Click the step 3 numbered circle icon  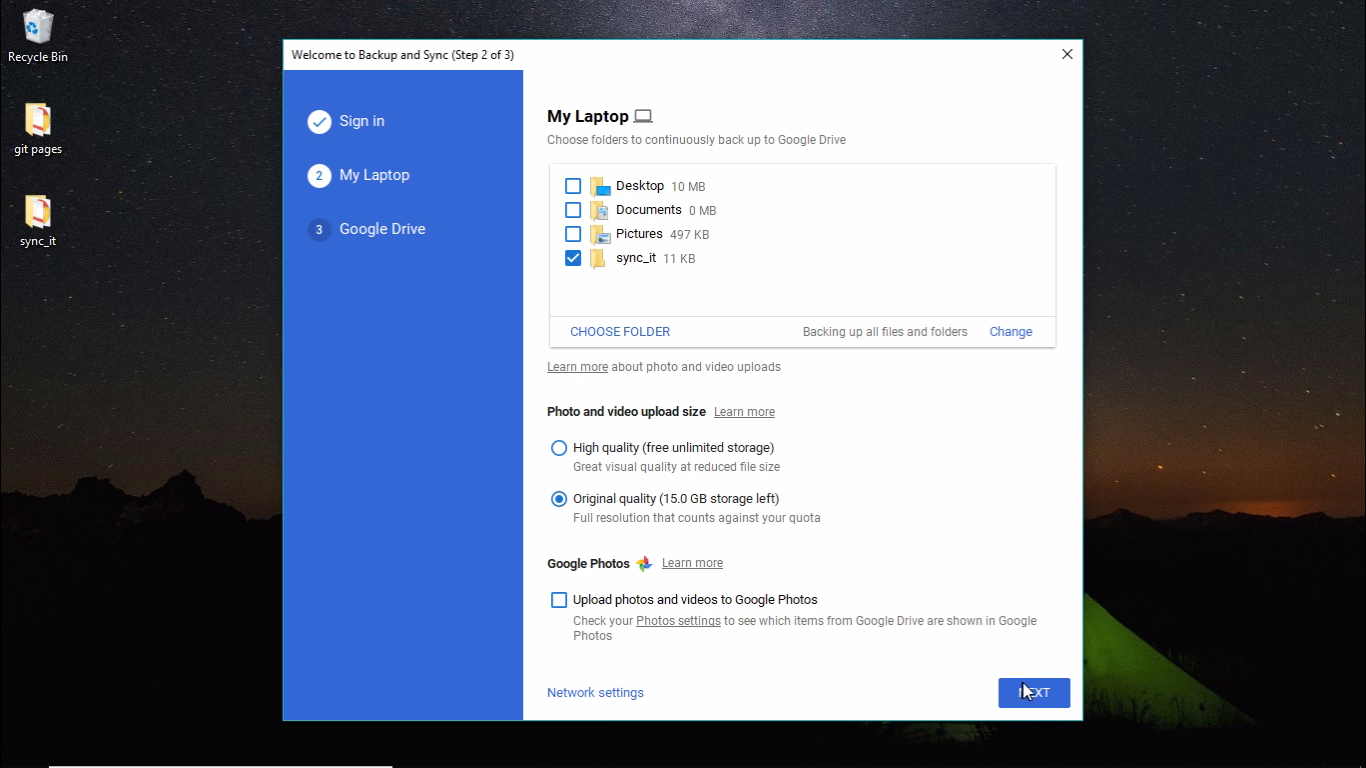tap(319, 229)
